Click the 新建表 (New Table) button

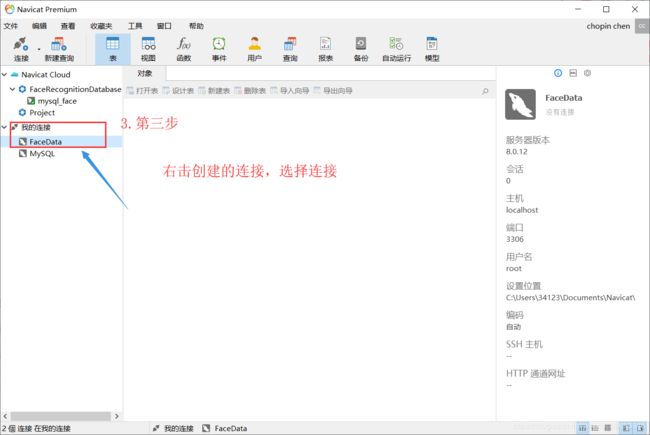(x=214, y=91)
